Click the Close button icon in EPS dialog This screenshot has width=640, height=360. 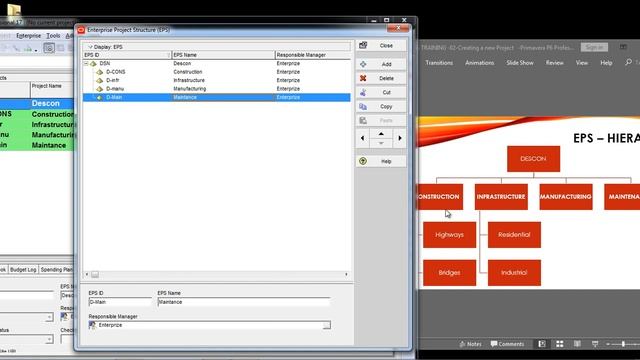click(x=363, y=45)
